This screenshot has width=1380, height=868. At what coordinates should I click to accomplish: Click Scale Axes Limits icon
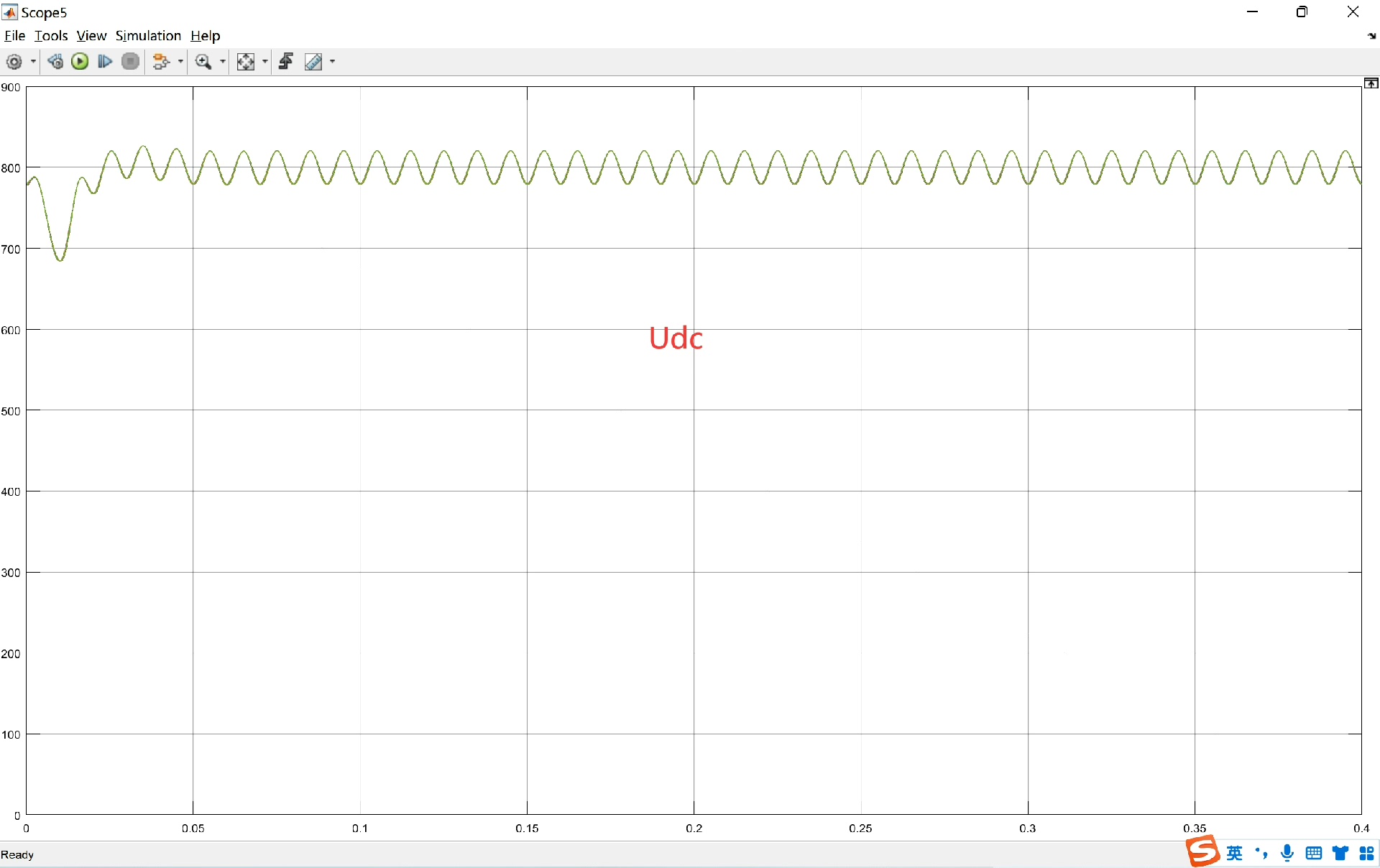click(246, 62)
